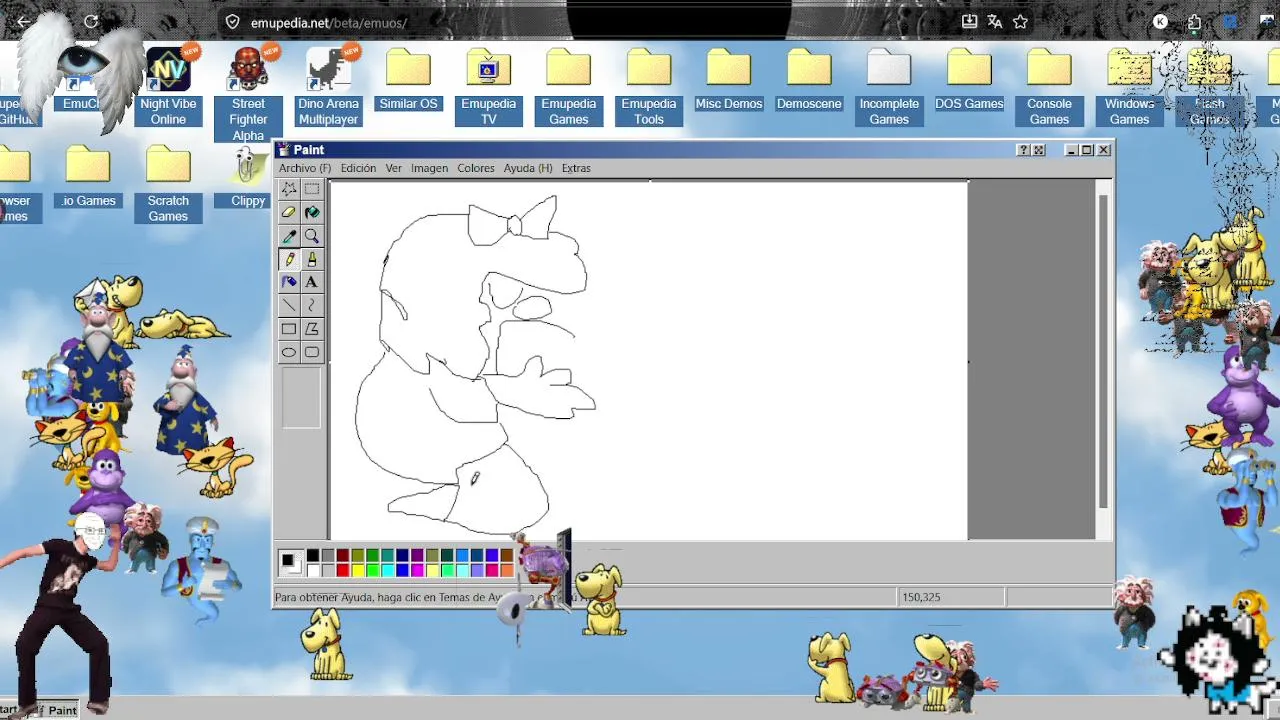Select the Airbrush spray tool

click(x=289, y=282)
